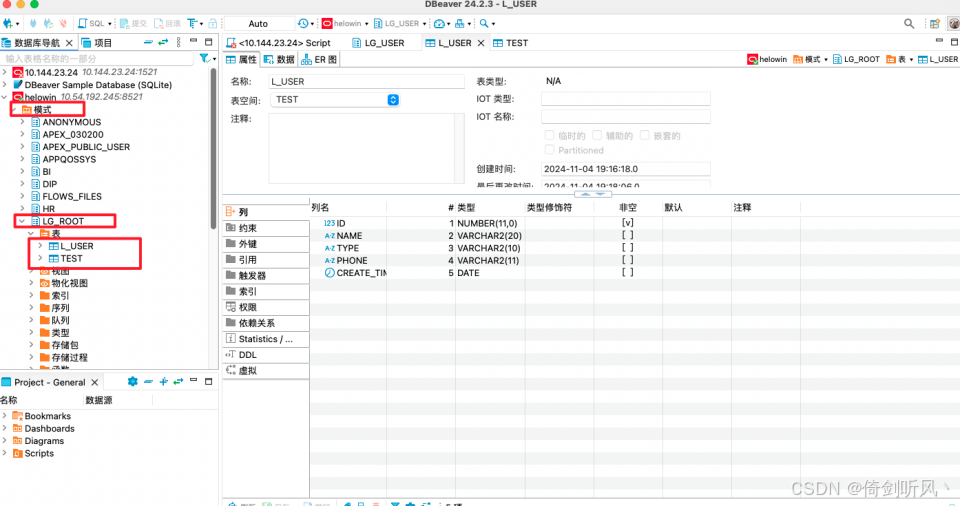Click the global search magnifier icon
Viewport: 960px width, 506px height.
(x=909, y=23)
